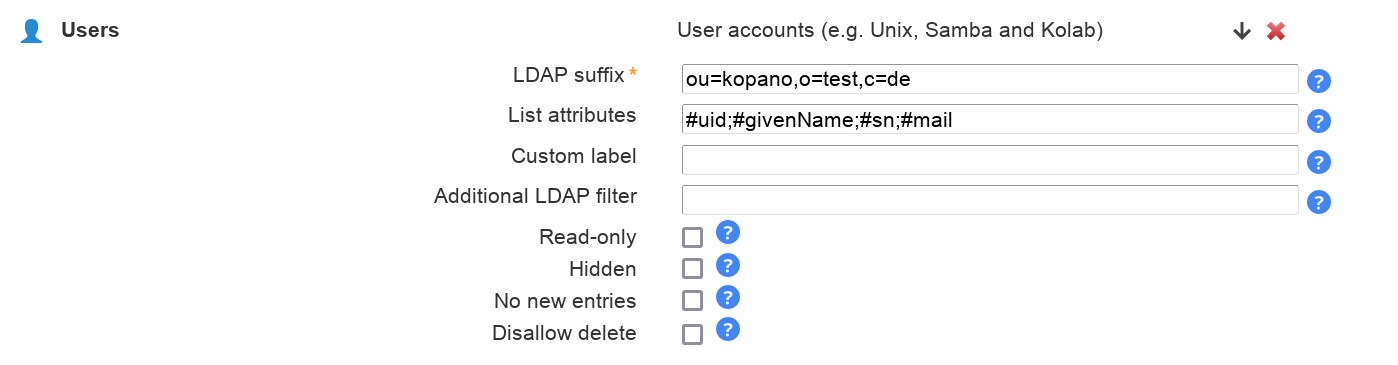
Task: Check the No new entries box
Action: (692, 301)
